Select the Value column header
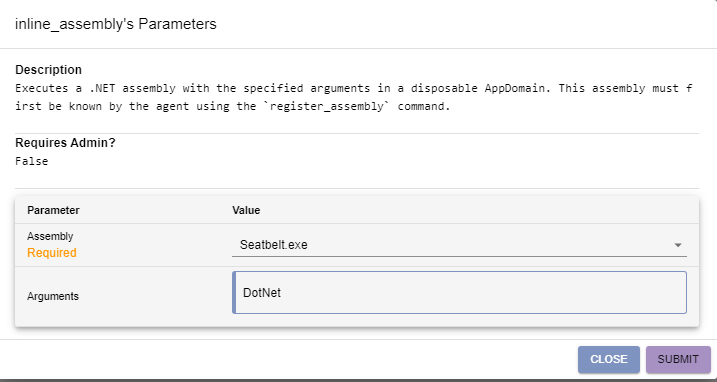This screenshot has height=382, width=717. coord(246,210)
